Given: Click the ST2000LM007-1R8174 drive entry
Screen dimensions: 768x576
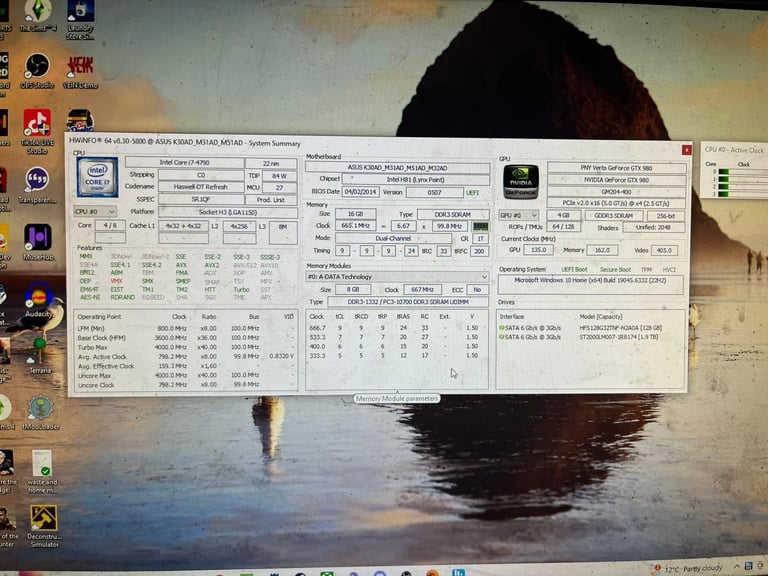Looking at the screenshot, I should pyautogui.click(x=619, y=337).
